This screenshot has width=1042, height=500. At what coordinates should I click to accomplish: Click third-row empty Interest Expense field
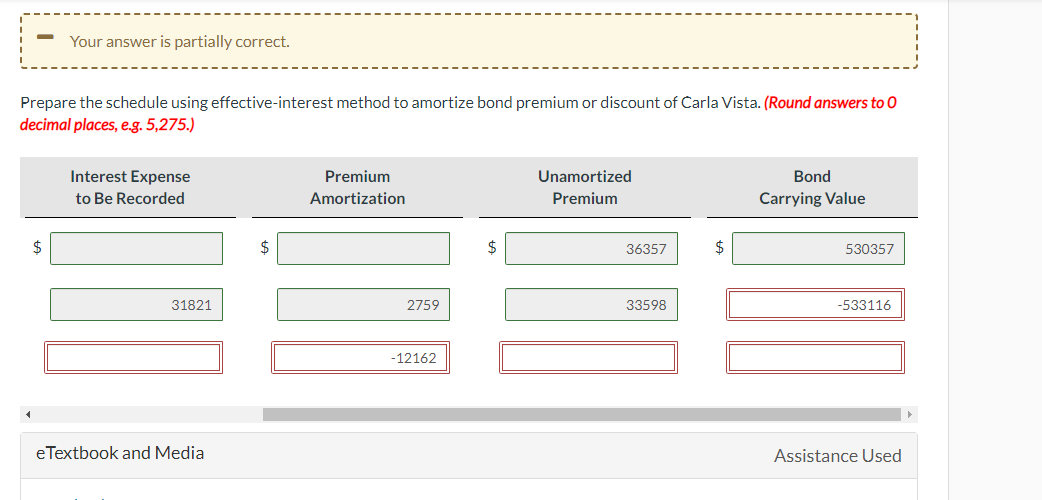[133, 357]
